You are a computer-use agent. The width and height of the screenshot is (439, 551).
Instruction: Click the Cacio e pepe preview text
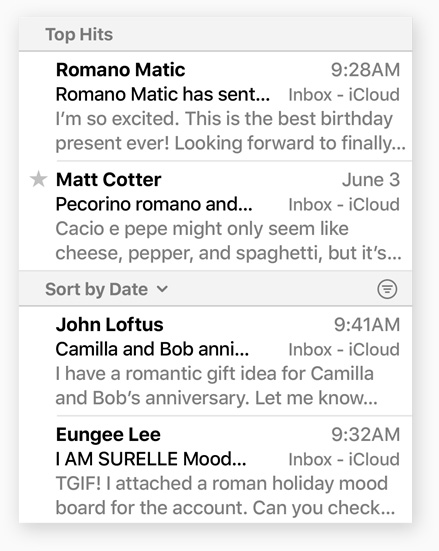[228, 241]
